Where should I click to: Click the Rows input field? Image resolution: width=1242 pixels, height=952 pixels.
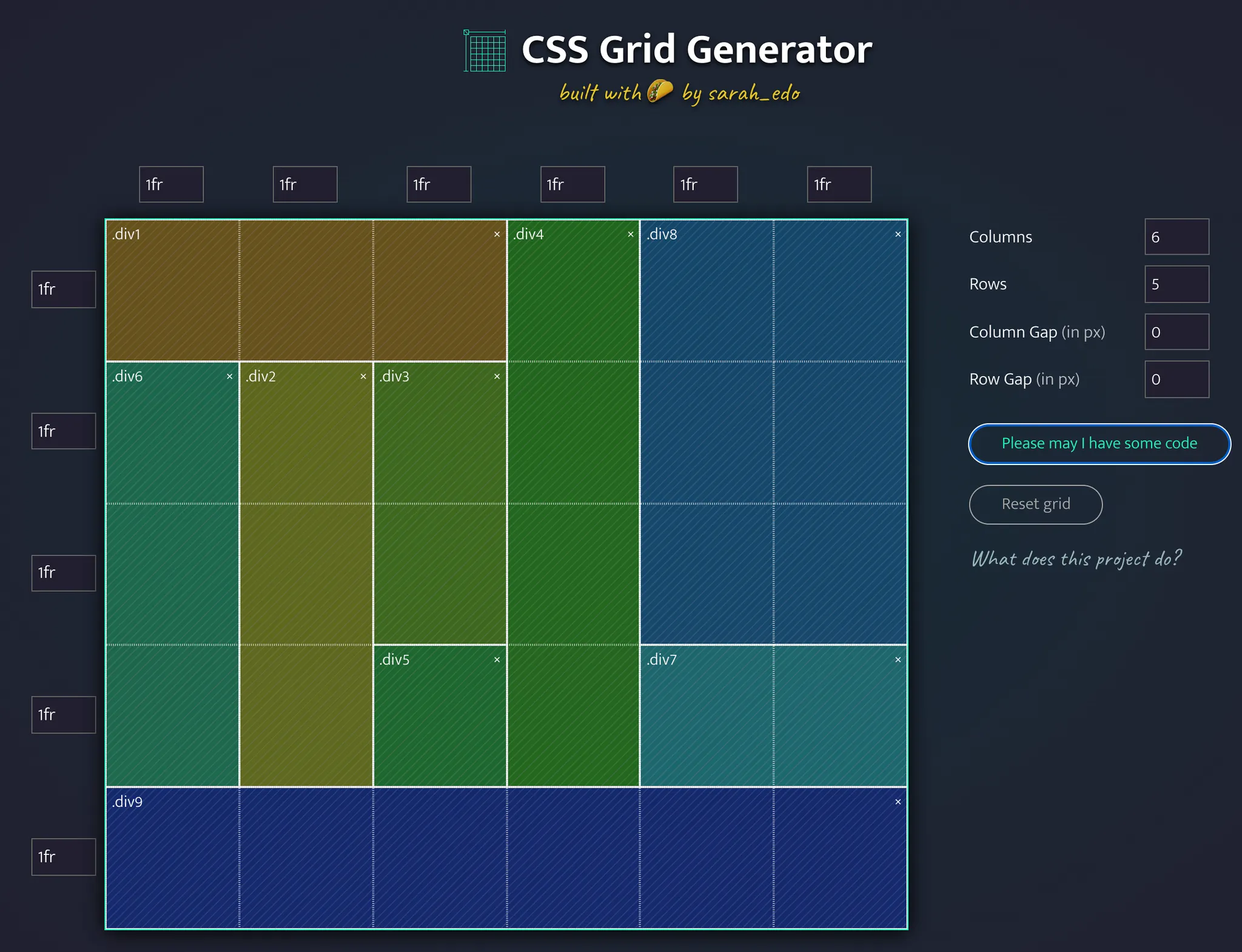(1176, 284)
